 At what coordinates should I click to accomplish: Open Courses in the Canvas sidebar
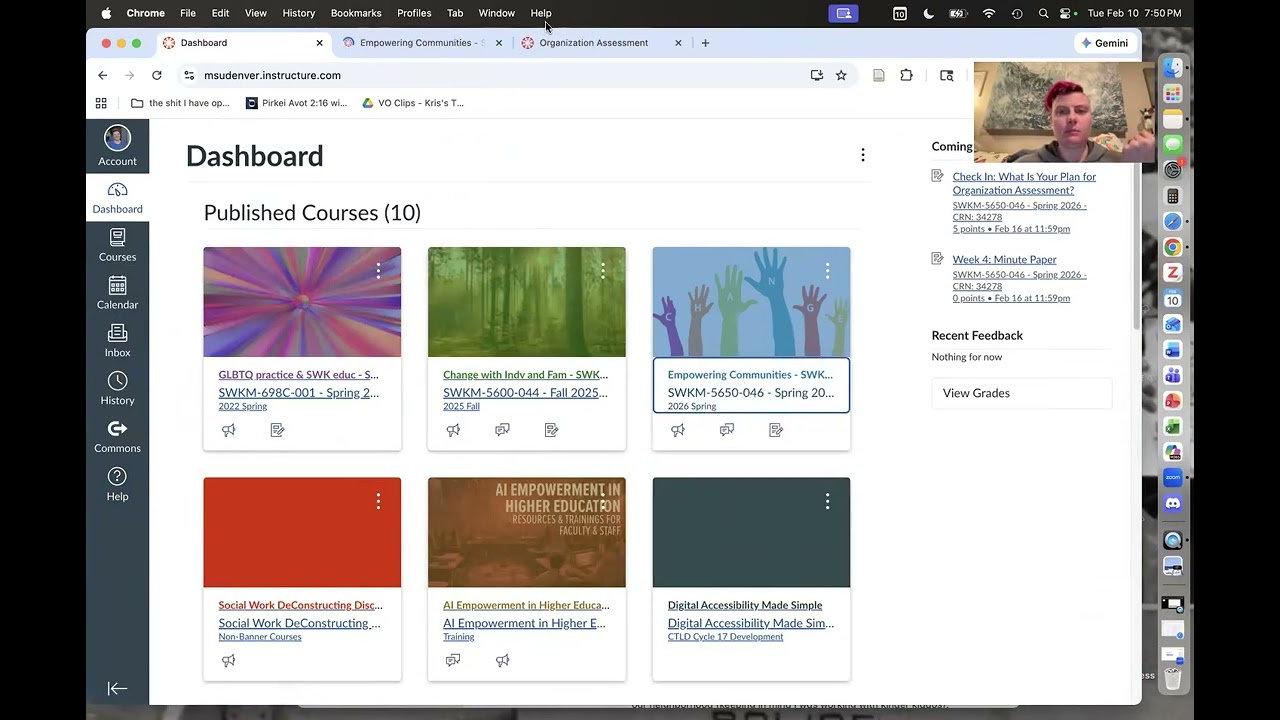117,245
